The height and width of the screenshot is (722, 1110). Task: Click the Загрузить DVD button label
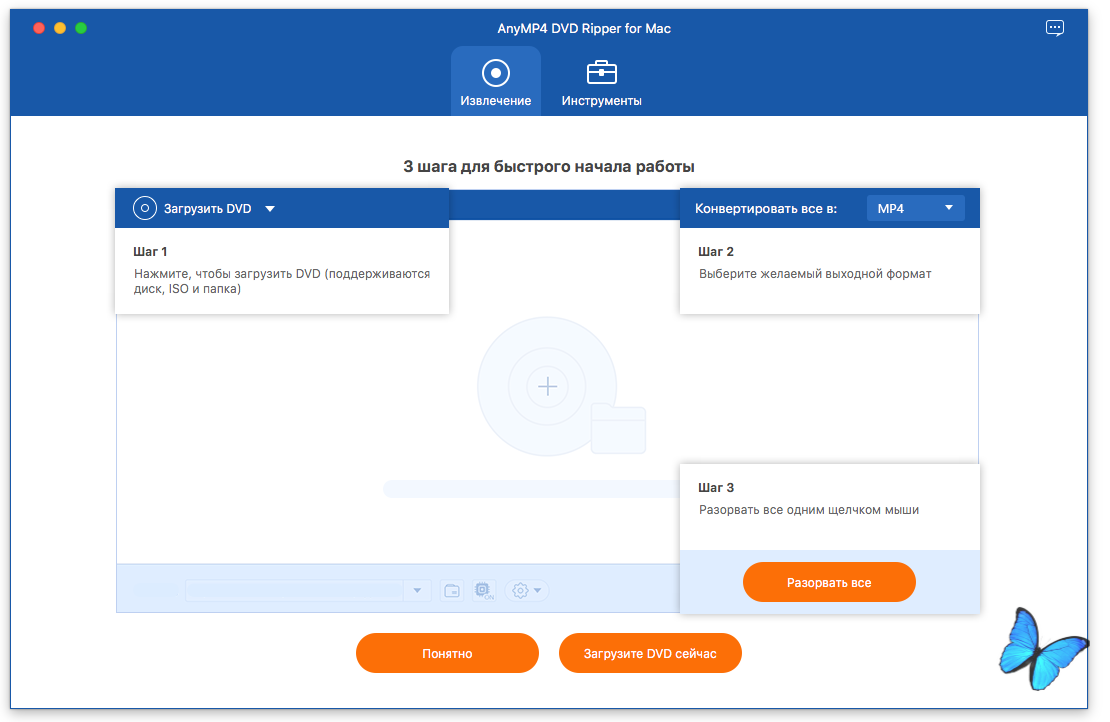[207, 209]
